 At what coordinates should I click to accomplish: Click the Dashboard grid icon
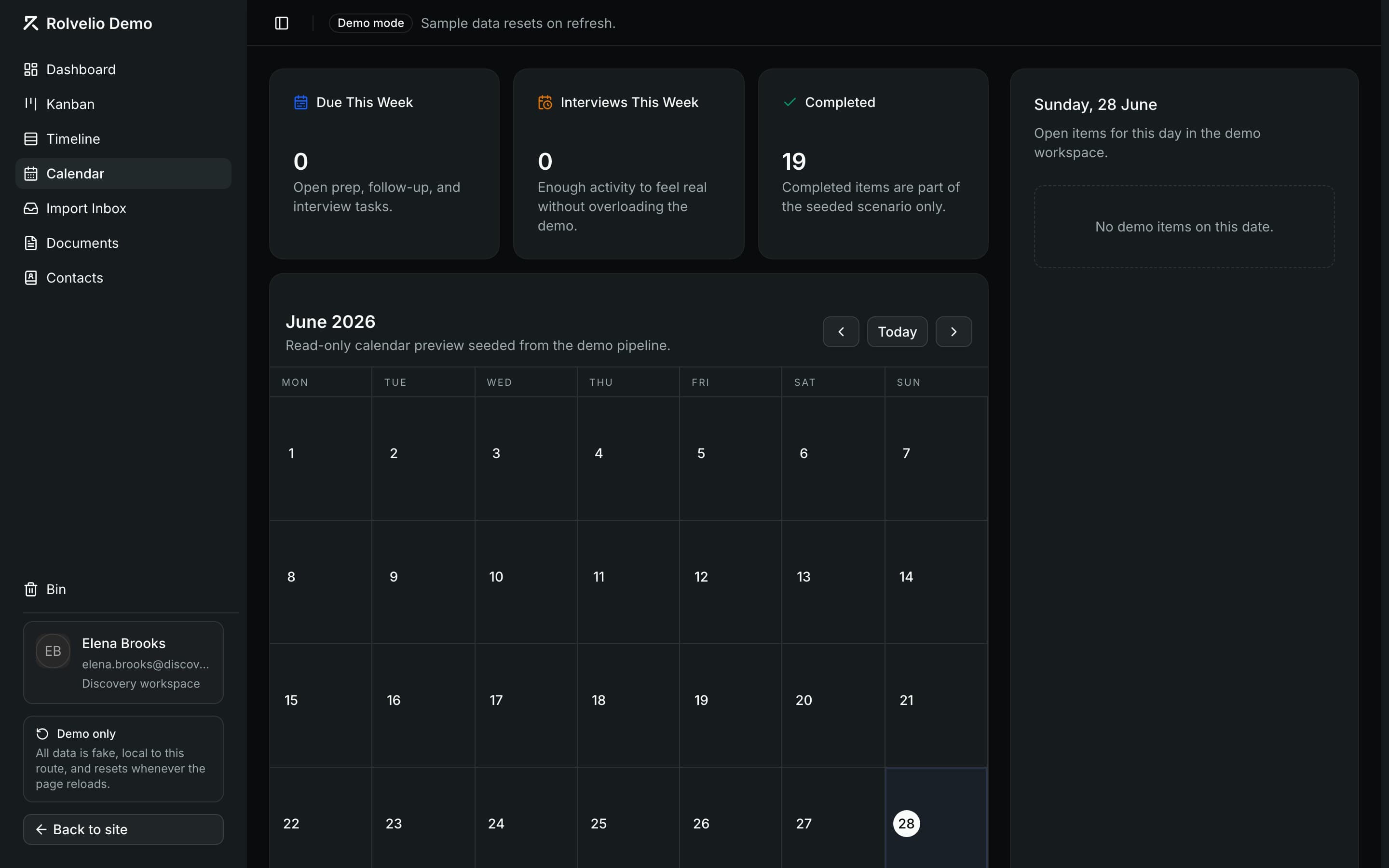(x=30, y=69)
